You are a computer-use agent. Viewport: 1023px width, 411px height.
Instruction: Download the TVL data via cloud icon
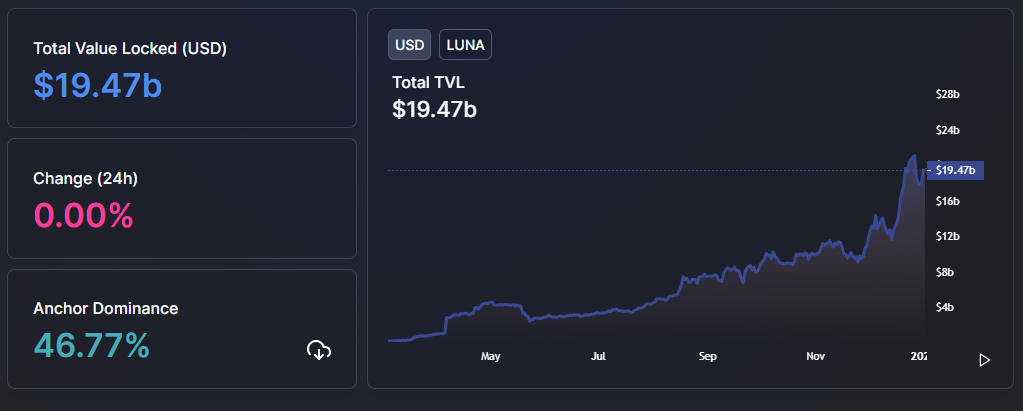click(x=318, y=350)
